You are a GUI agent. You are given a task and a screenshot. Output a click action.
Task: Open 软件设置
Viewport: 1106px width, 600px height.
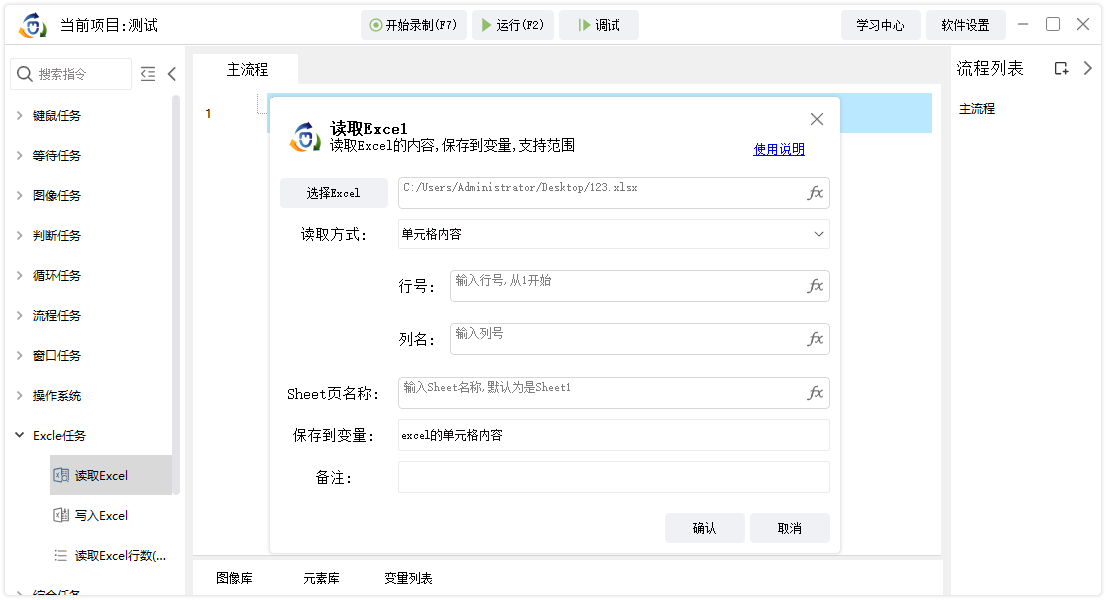coord(966,25)
